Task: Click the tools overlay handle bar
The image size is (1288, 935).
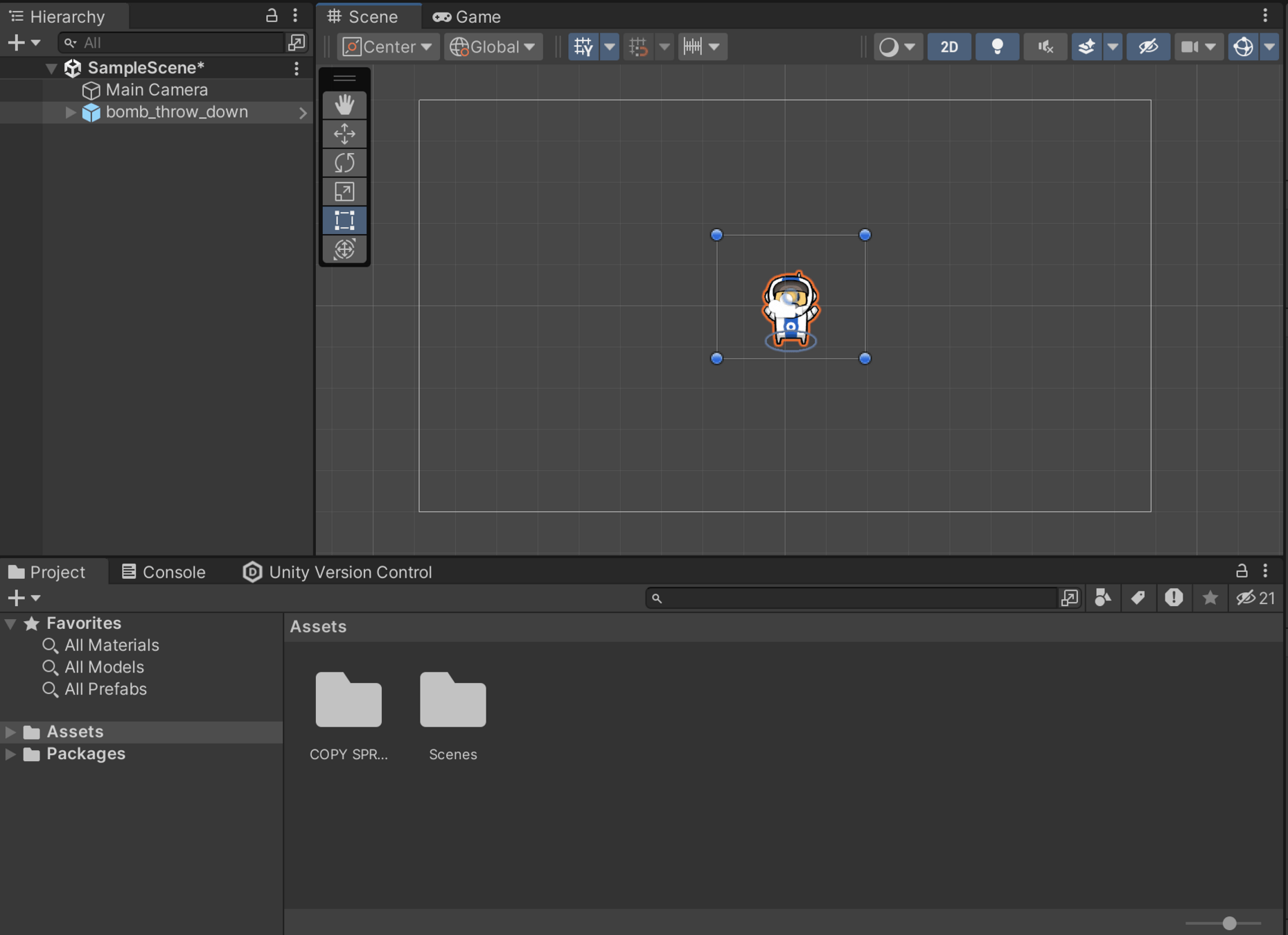Action: [344, 78]
